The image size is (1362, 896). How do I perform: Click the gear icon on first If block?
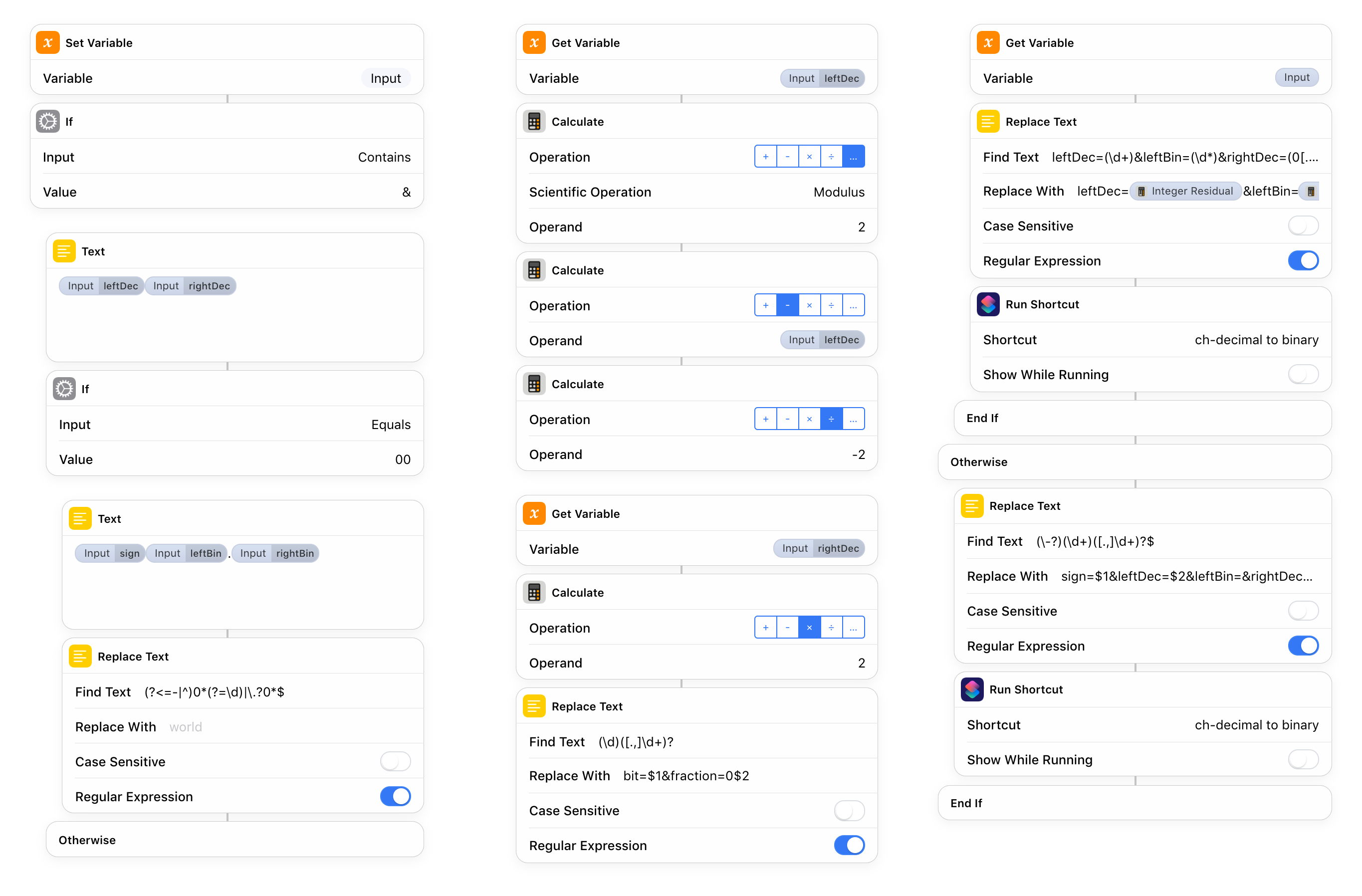47,121
